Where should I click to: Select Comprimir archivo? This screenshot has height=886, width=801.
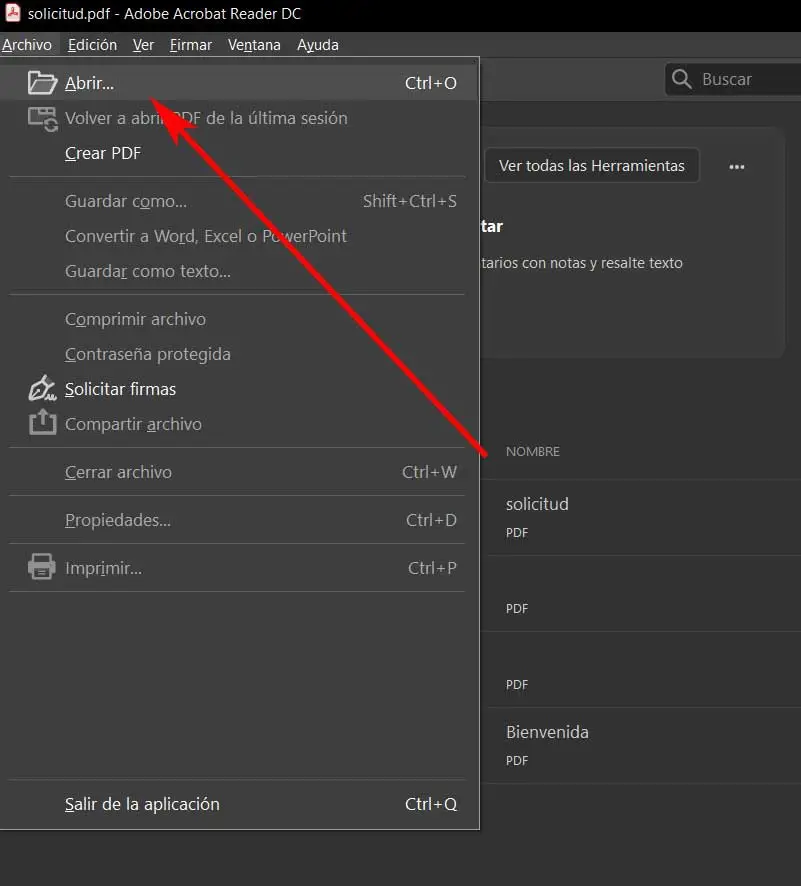pyautogui.click(x=240, y=319)
